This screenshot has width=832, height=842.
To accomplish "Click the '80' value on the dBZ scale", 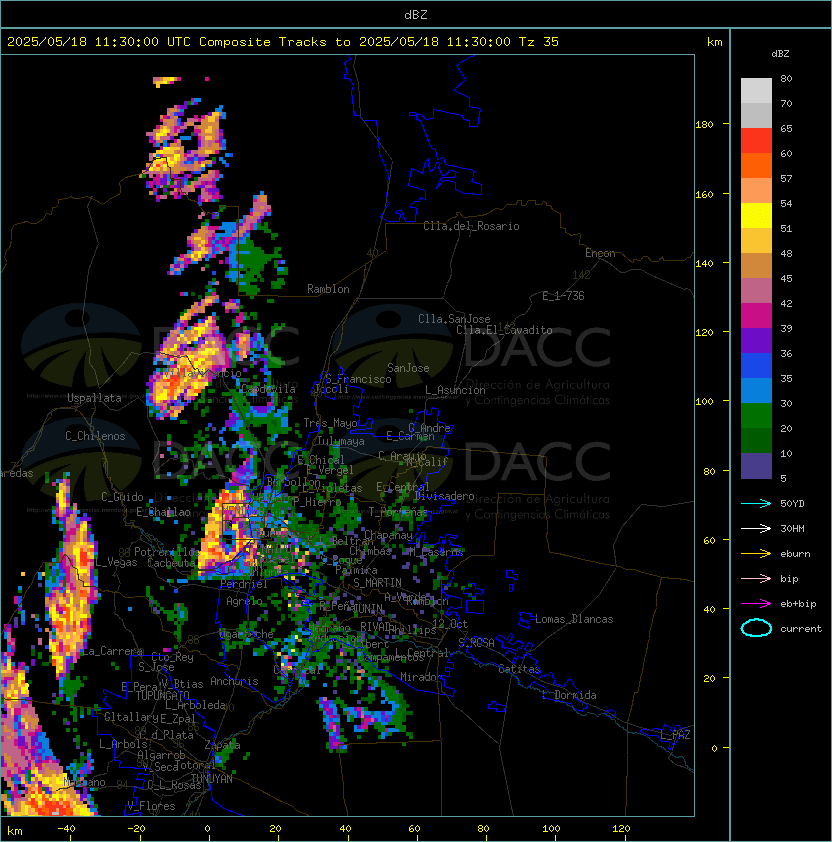I will tap(786, 78).
